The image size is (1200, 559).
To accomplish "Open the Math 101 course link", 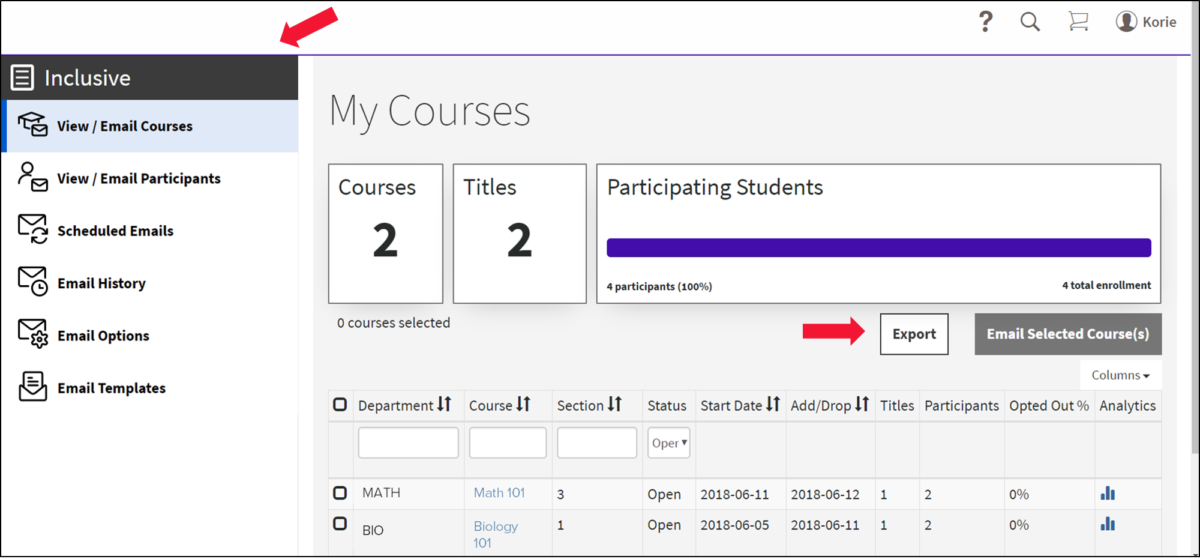I will pos(499,493).
